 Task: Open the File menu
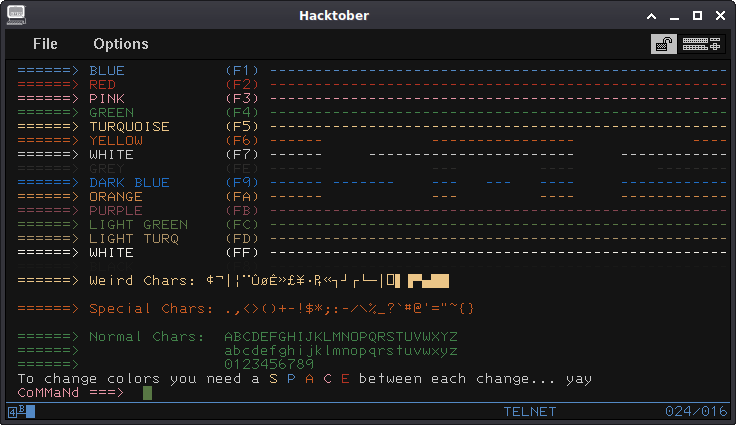tap(45, 44)
